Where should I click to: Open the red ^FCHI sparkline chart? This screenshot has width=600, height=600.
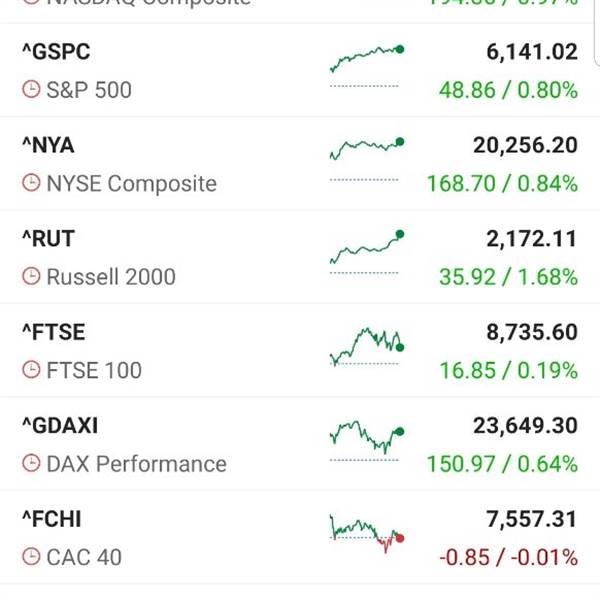[367, 534]
